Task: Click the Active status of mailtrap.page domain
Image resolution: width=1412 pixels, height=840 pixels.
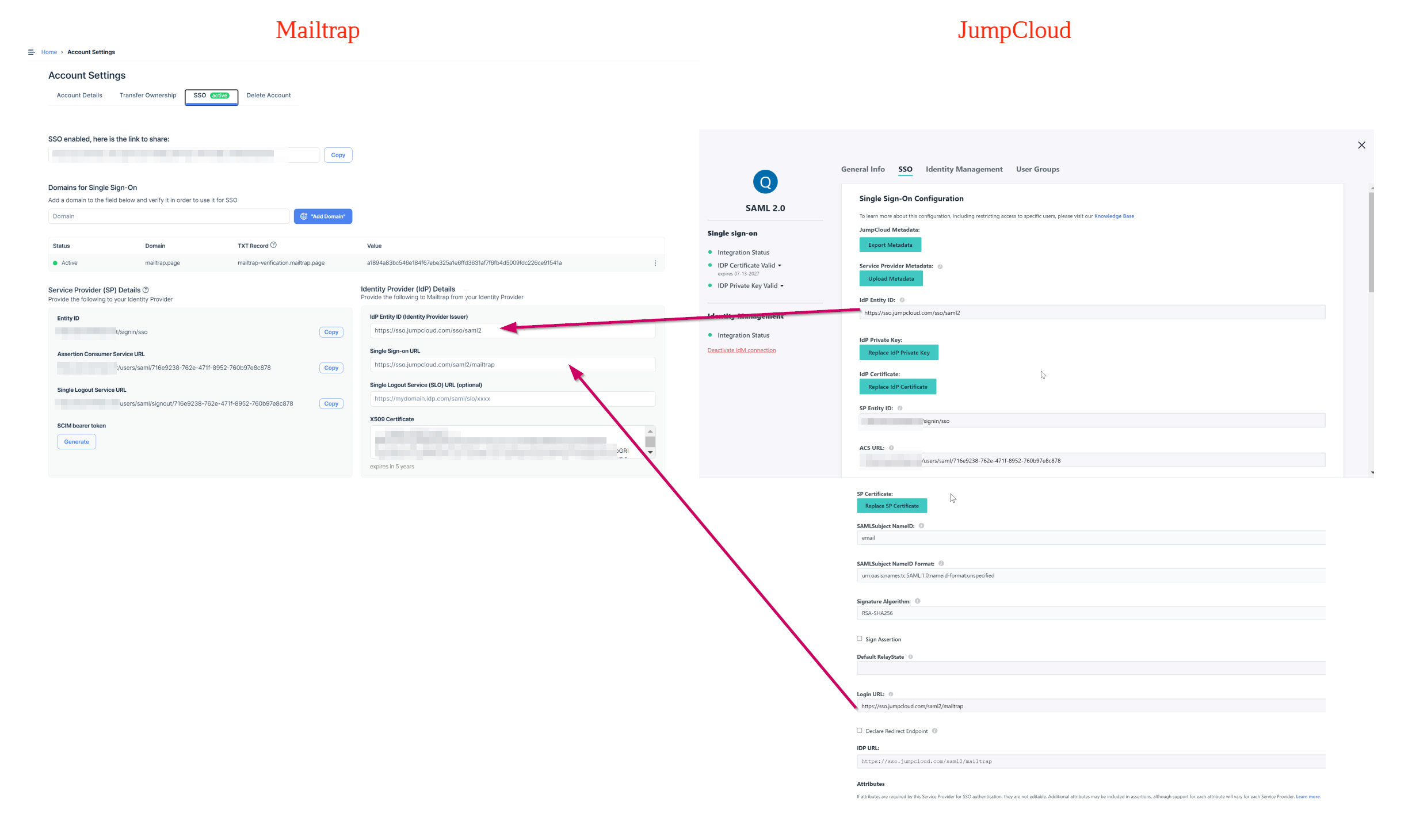Action: (x=65, y=263)
